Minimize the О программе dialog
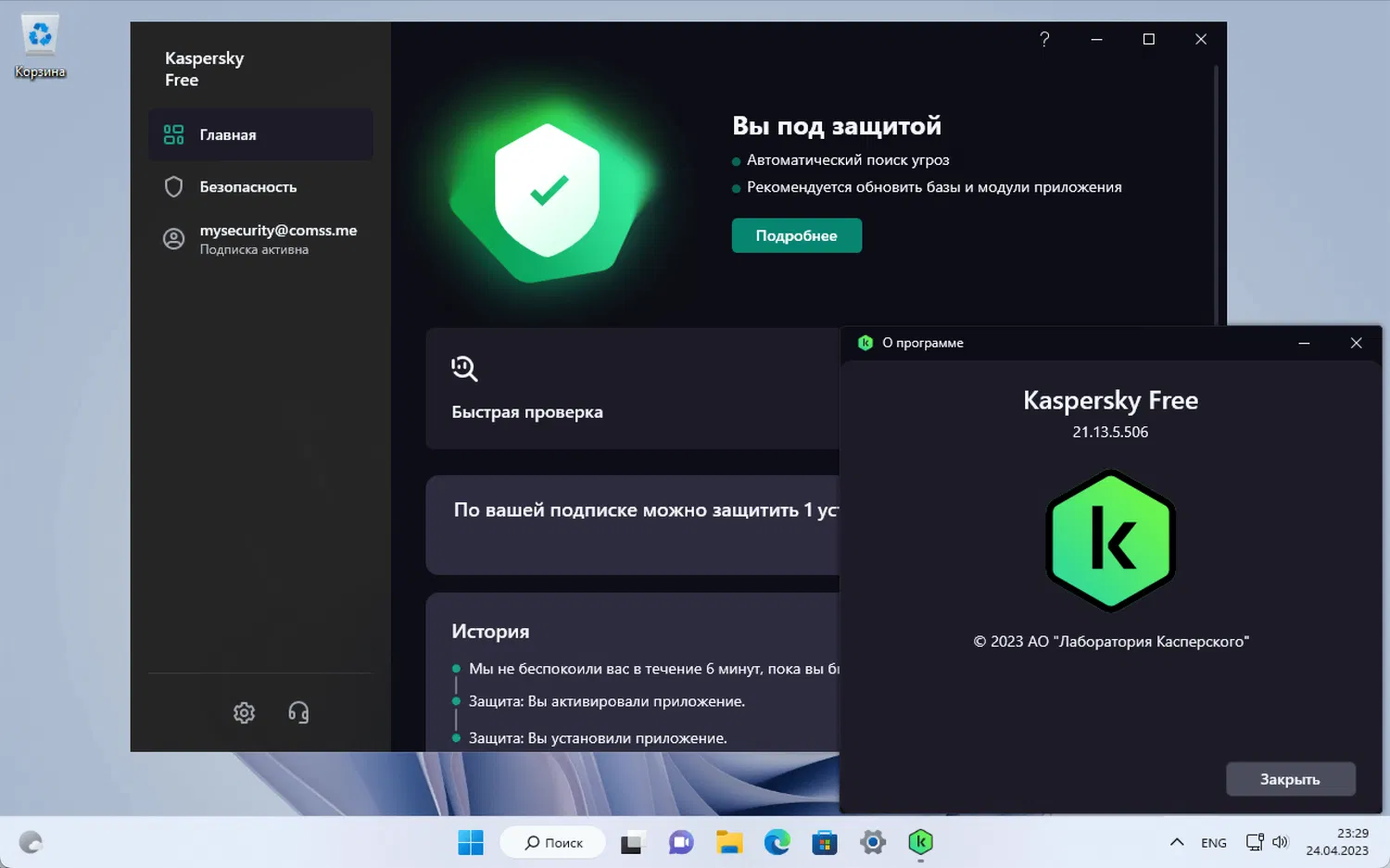The width and height of the screenshot is (1390, 868). (x=1304, y=343)
